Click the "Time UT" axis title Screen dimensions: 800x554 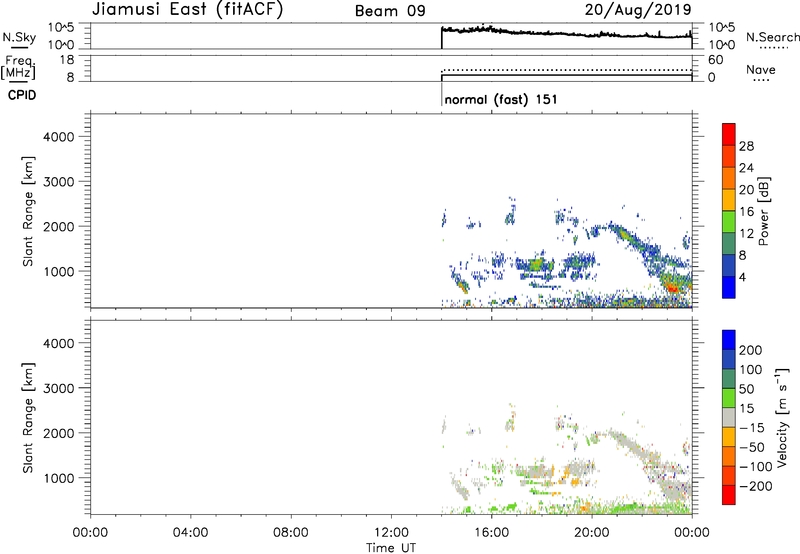point(391,548)
